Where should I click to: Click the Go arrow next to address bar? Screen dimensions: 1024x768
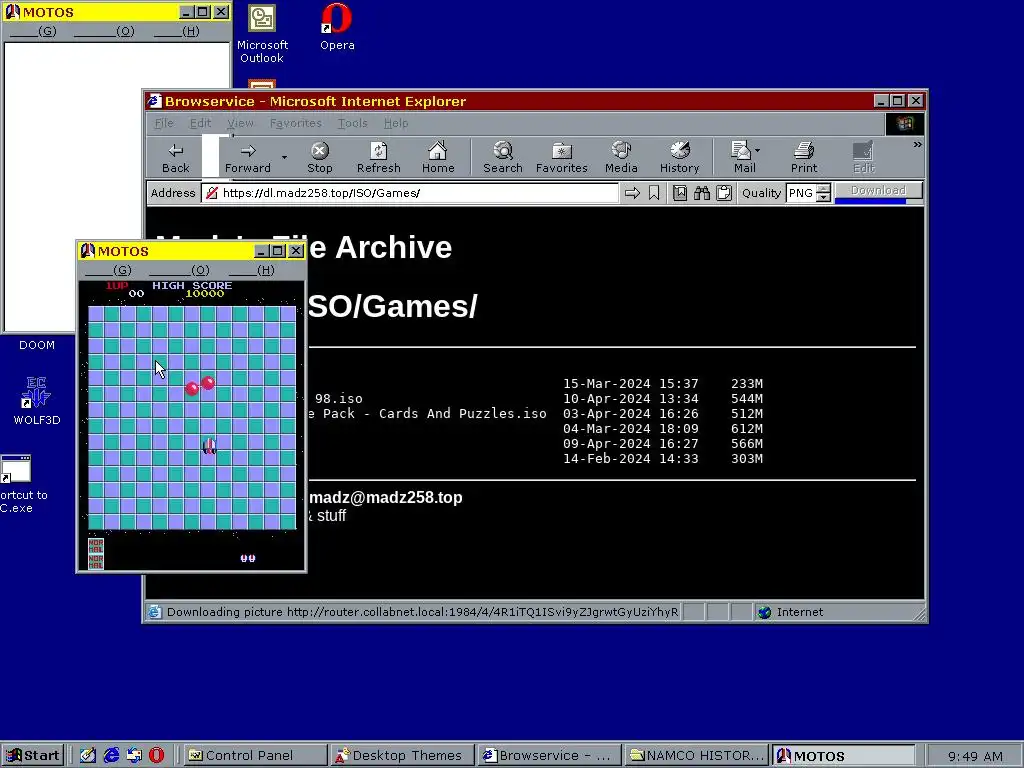point(632,193)
